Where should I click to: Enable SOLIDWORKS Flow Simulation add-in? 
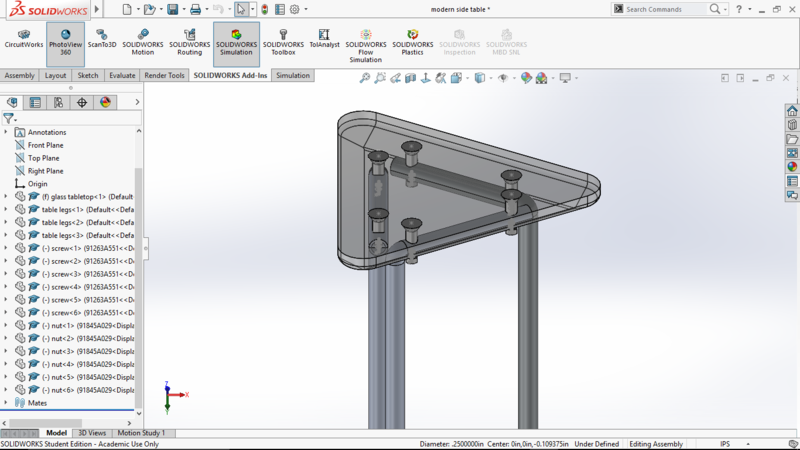point(366,46)
